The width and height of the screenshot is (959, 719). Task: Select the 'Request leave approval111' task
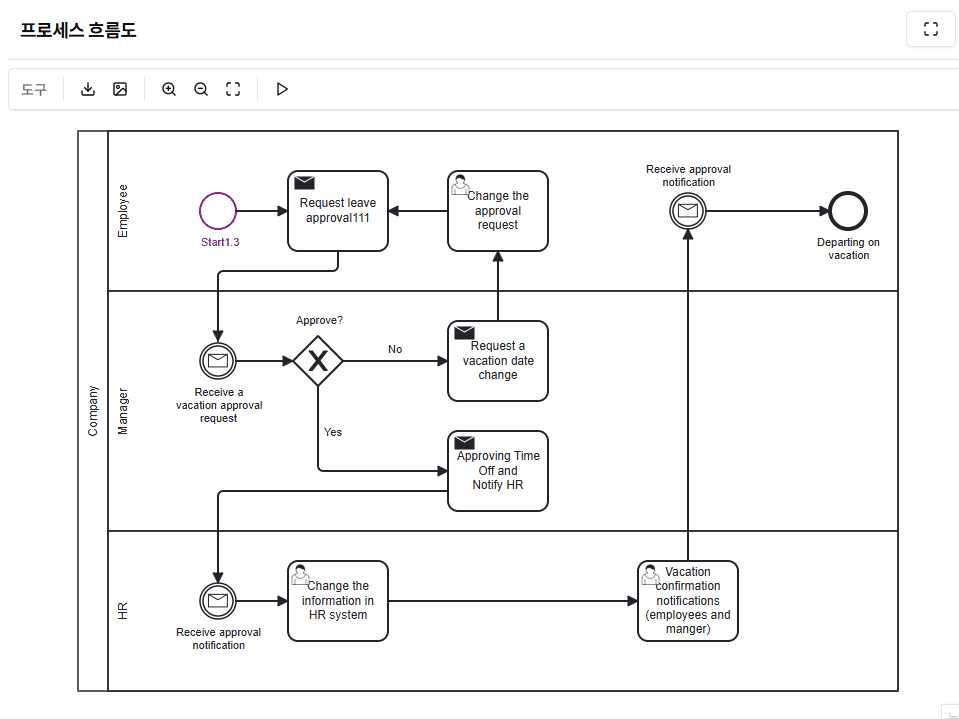[338, 211]
